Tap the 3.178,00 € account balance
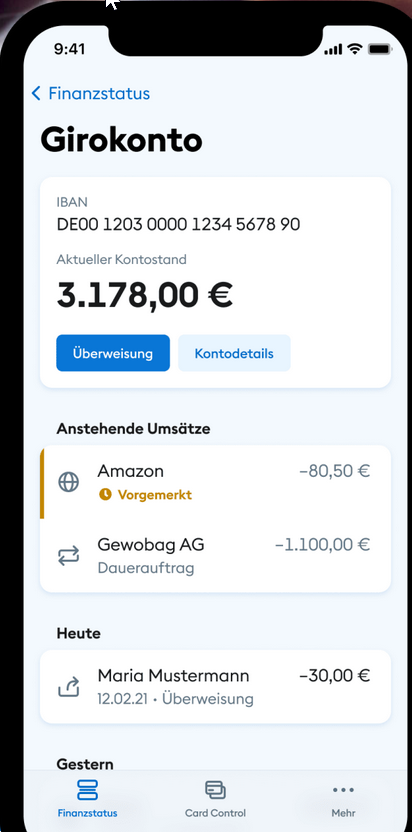Image resolution: width=412 pixels, height=832 pixels. pos(144,295)
